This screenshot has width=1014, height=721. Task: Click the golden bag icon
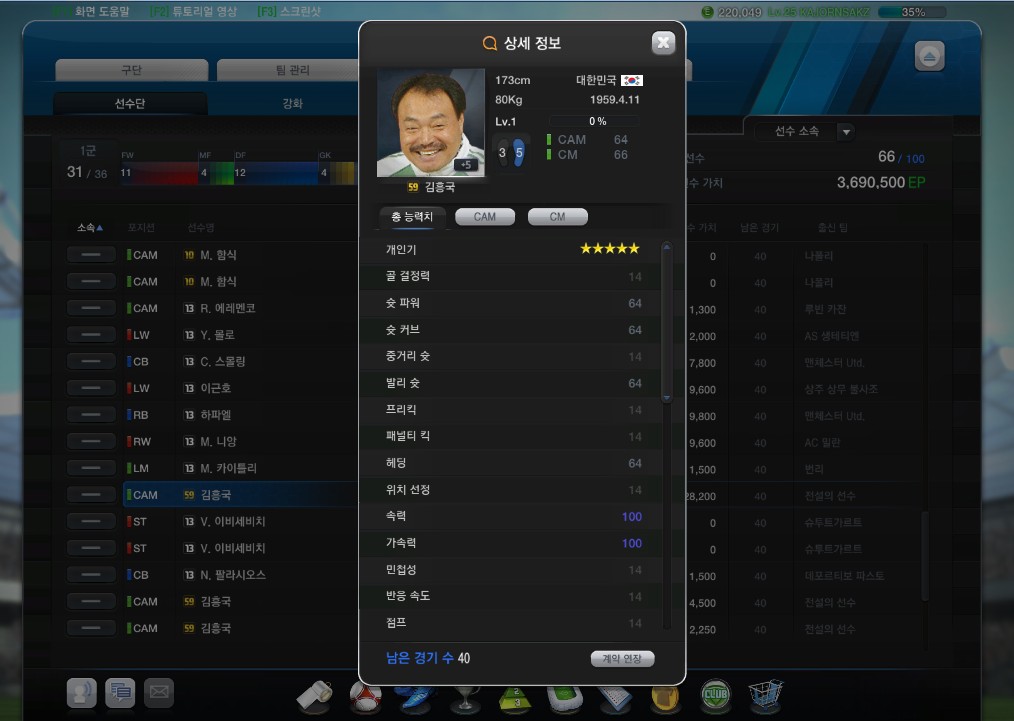pyautogui.click(x=665, y=699)
